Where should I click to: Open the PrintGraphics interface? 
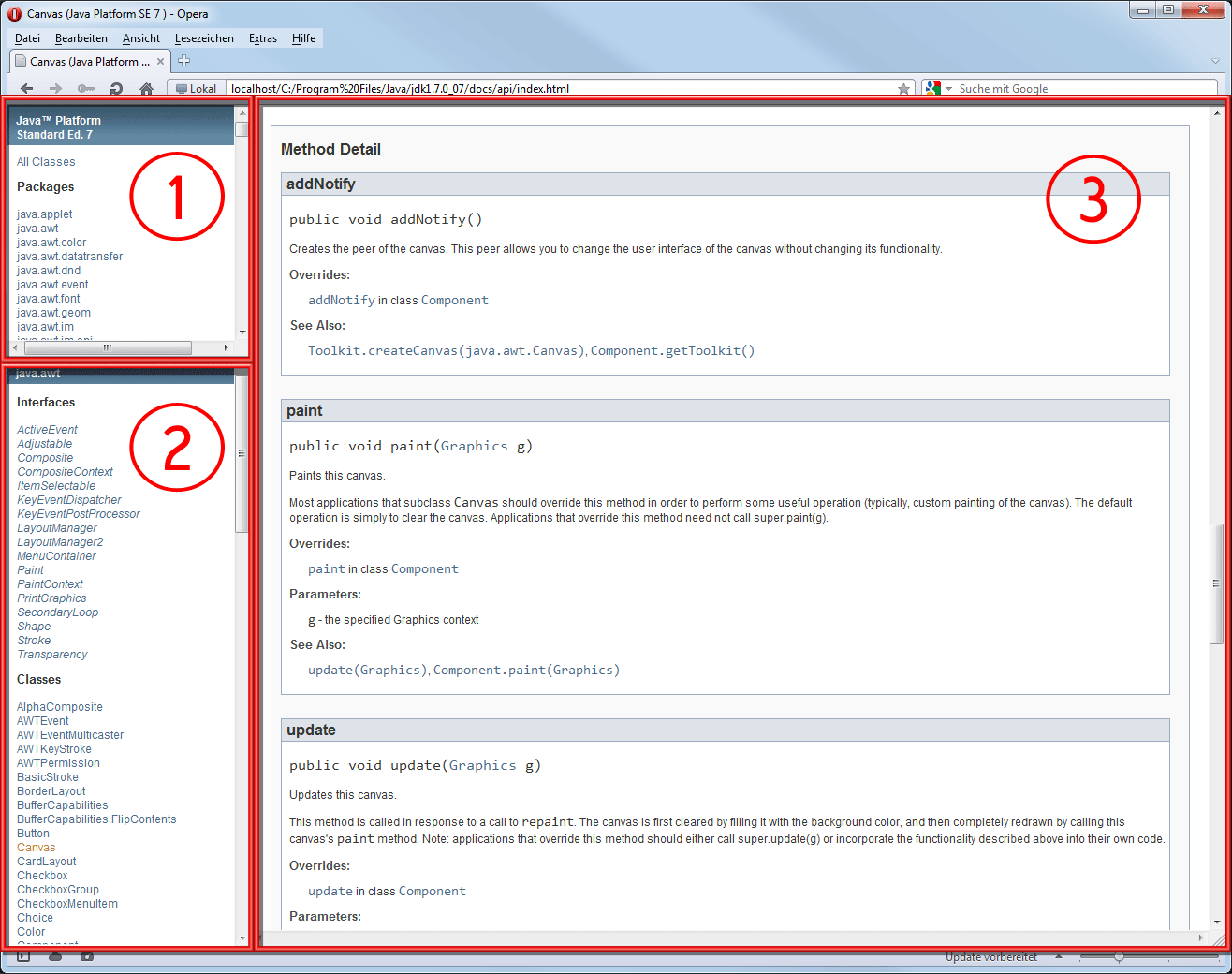click(51, 598)
